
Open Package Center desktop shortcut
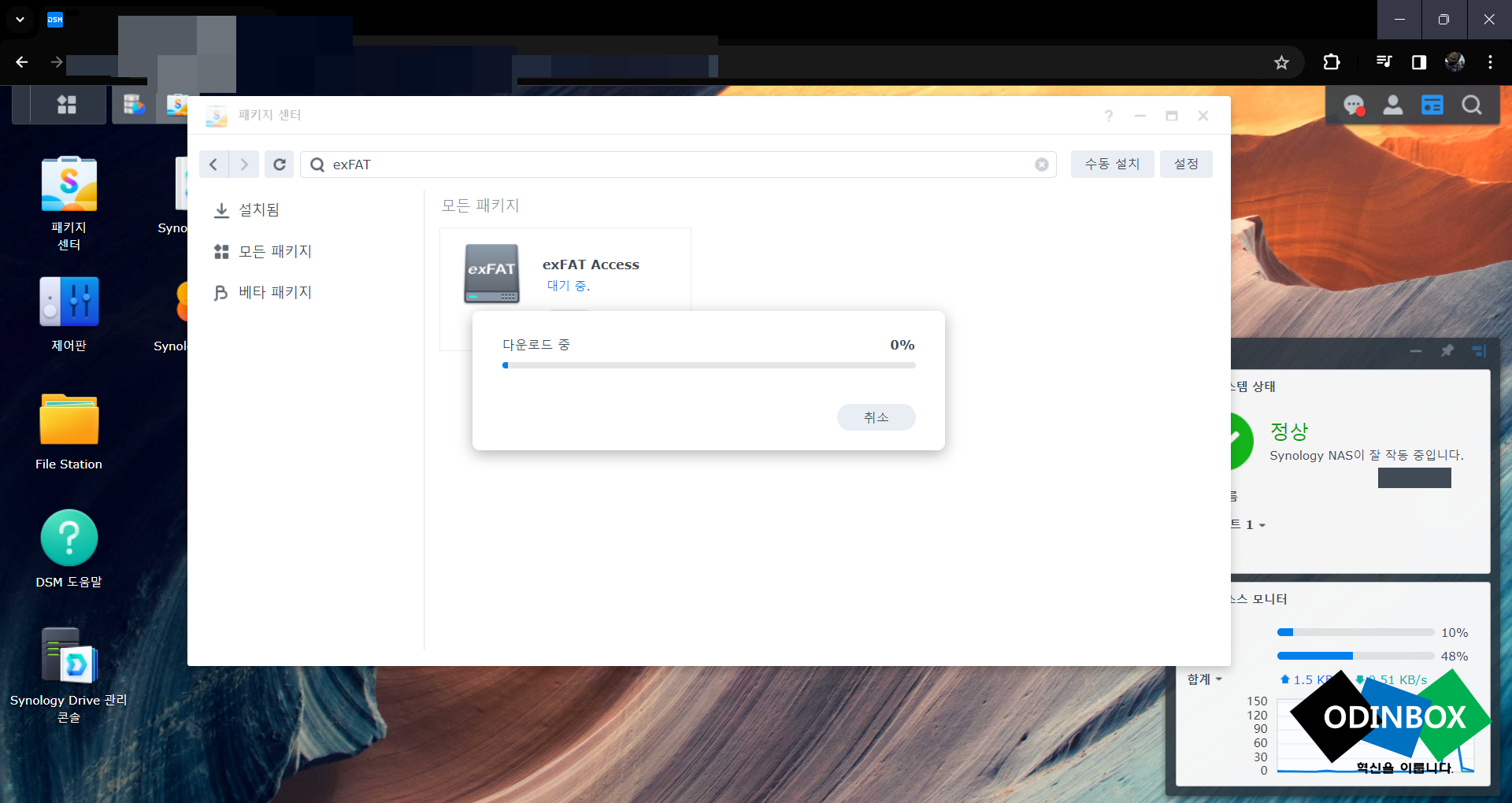point(69,203)
